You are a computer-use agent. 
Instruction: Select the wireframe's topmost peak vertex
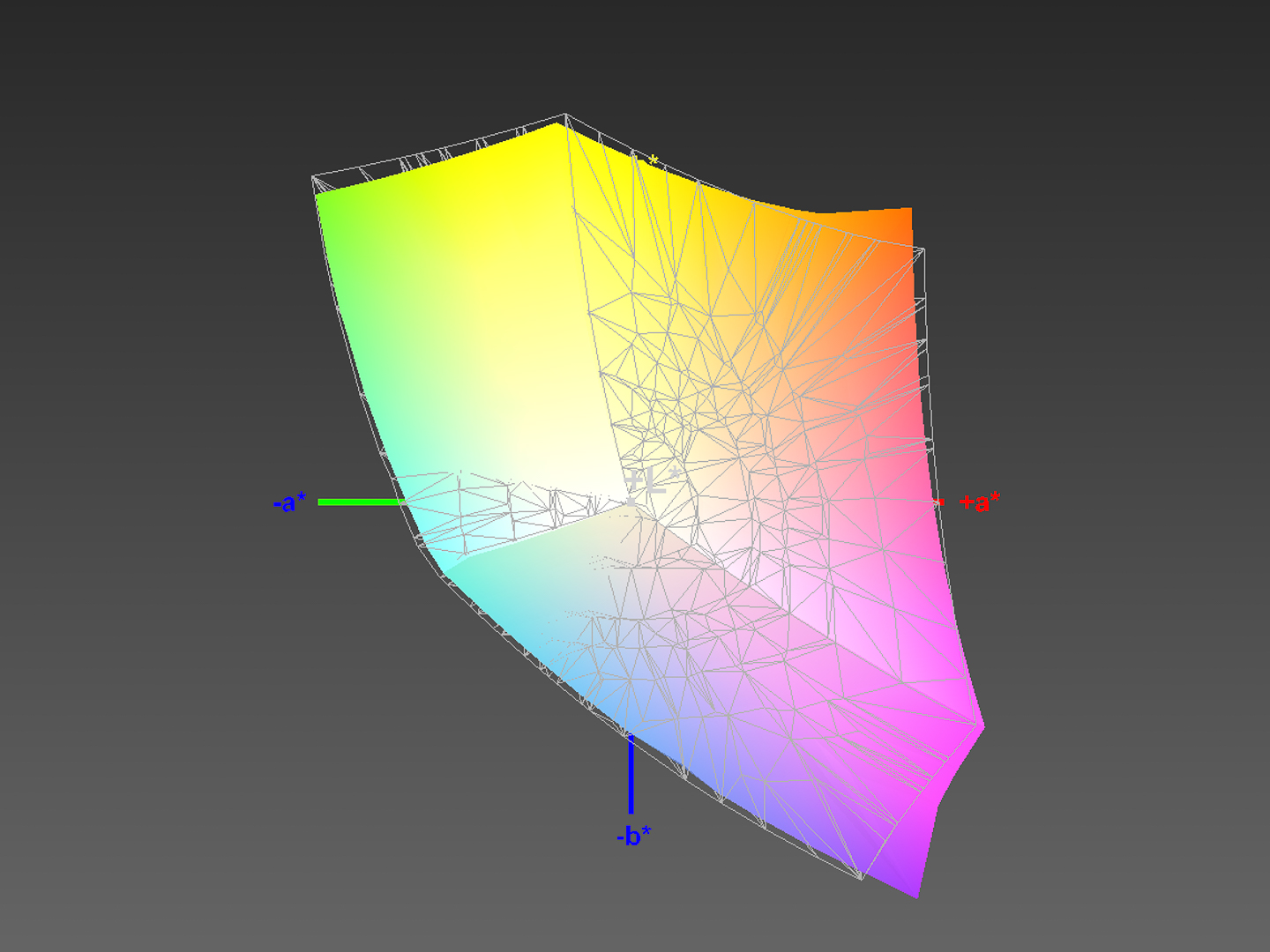pyautogui.click(x=565, y=115)
